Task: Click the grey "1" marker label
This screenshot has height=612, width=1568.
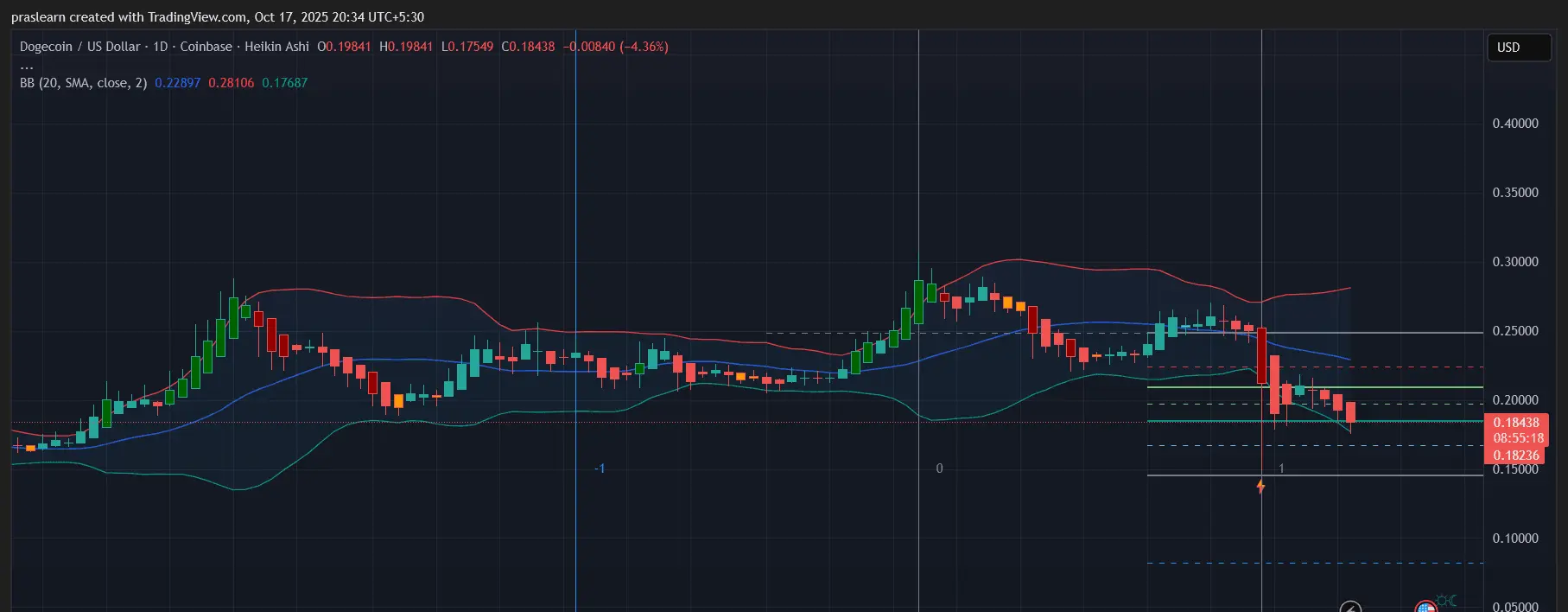Action: tap(1281, 469)
